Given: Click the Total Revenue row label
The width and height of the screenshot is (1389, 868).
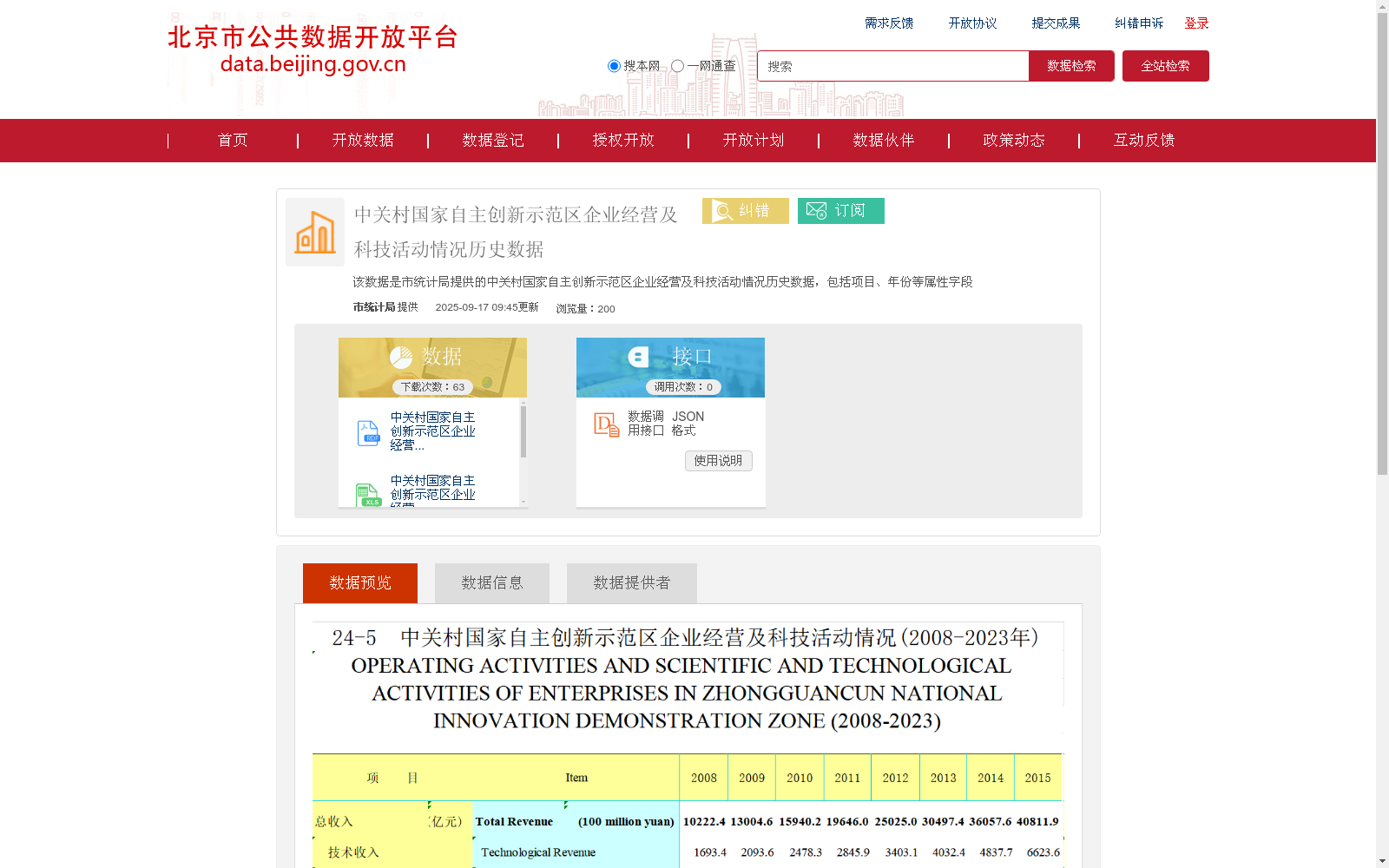Looking at the screenshot, I should click(514, 821).
